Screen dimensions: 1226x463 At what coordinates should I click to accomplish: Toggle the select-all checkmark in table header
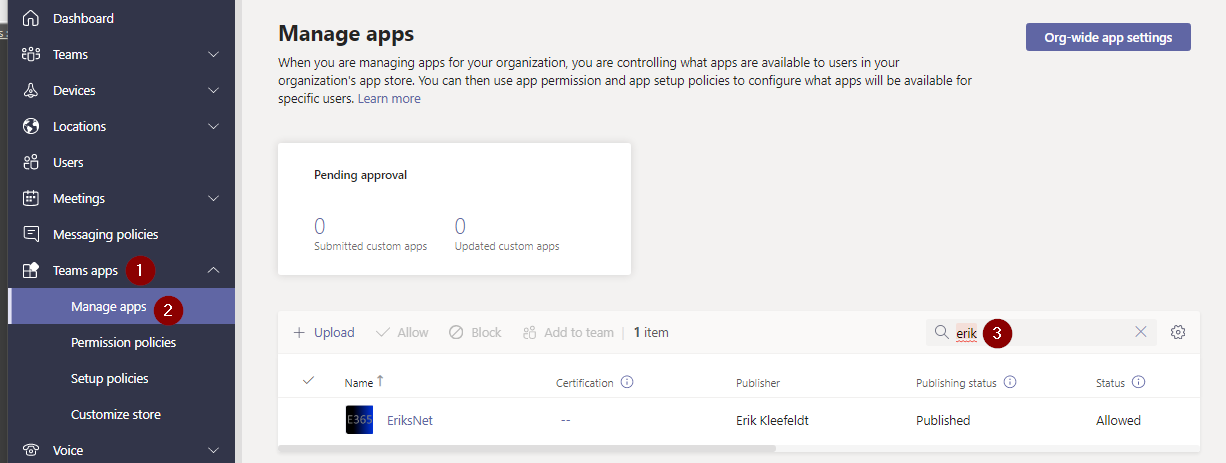pos(308,381)
